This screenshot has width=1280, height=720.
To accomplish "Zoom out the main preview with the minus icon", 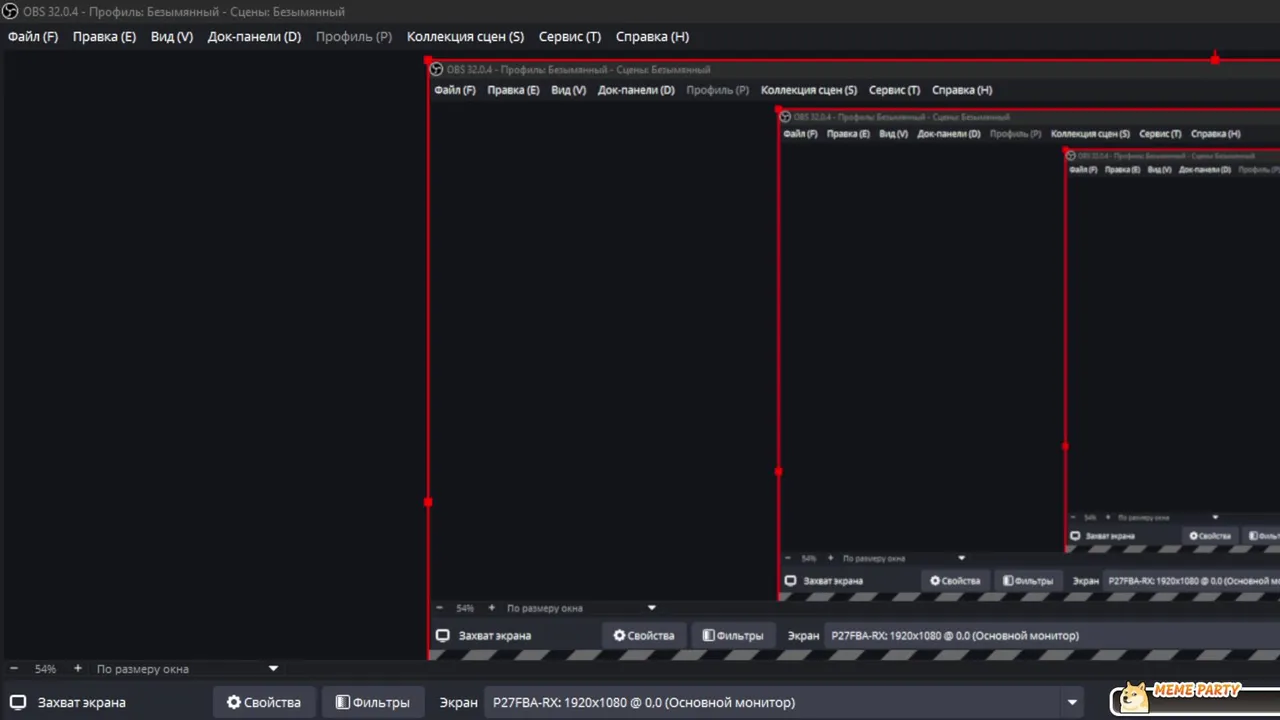I will (14, 669).
